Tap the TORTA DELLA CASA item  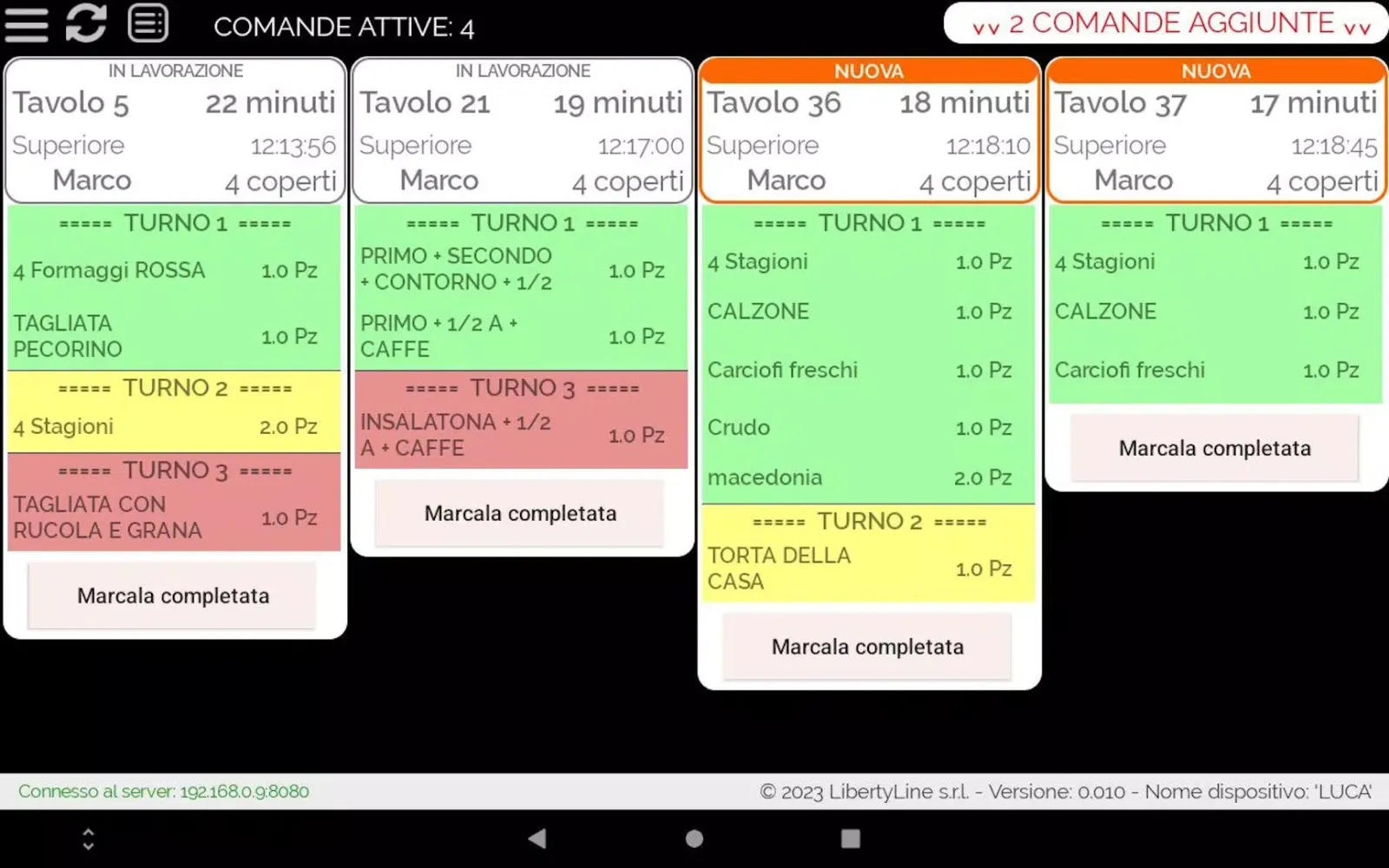tap(859, 569)
